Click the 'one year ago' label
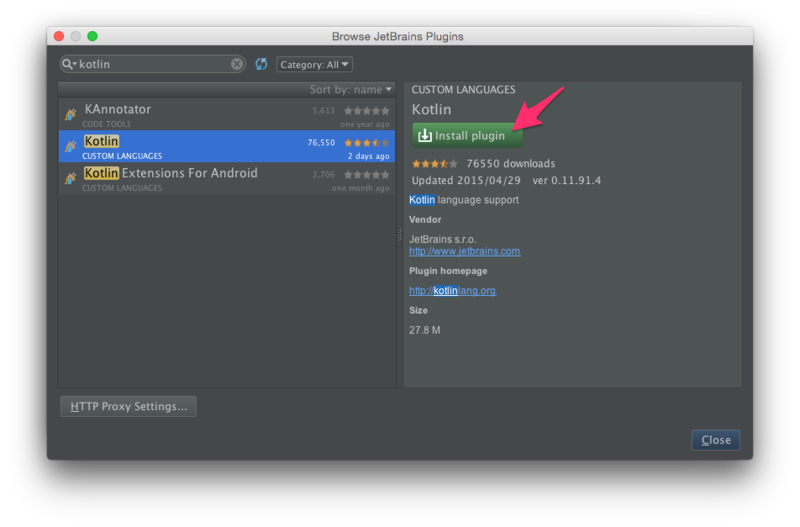 coord(365,124)
